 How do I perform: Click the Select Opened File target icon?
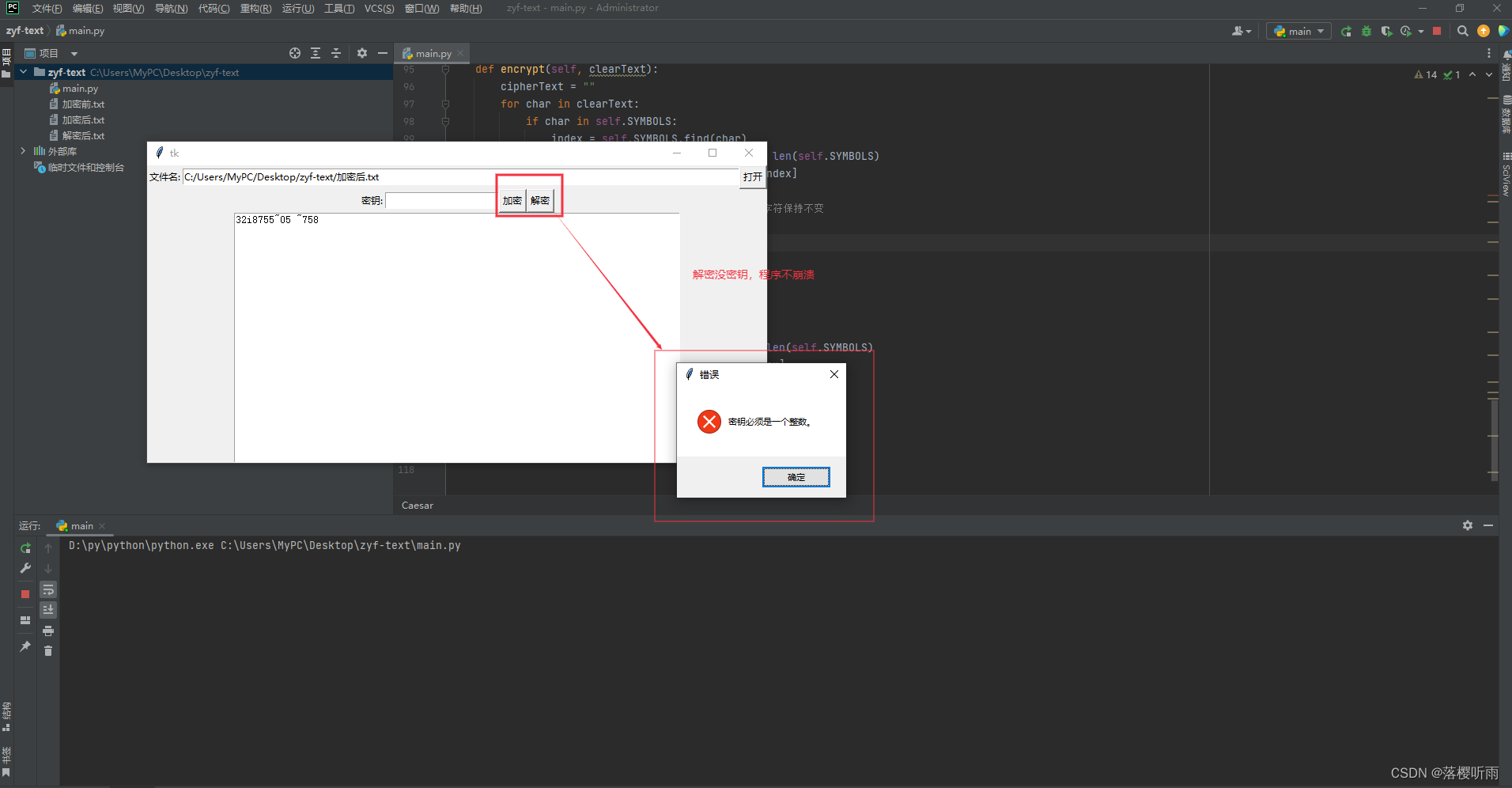[x=295, y=53]
